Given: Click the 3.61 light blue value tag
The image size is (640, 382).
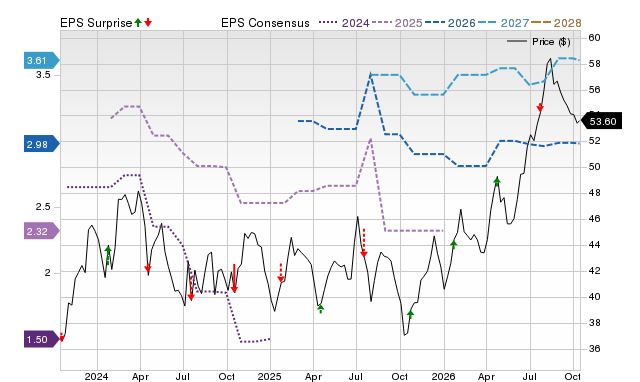Looking at the screenshot, I should point(42,61).
